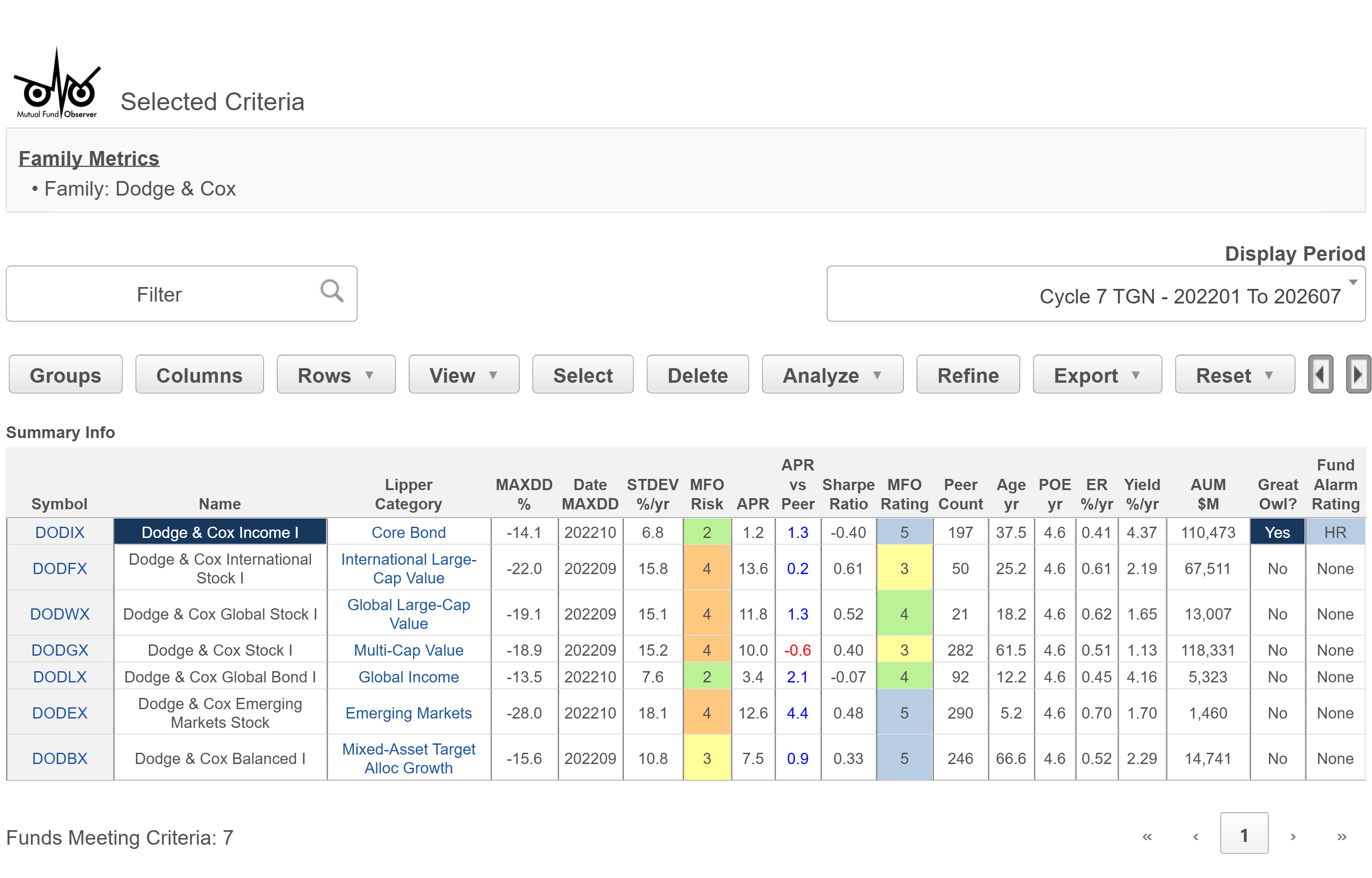Image resolution: width=1372 pixels, height=878 pixels.
Task: Click the Refine button
Action: coord(968,375)
